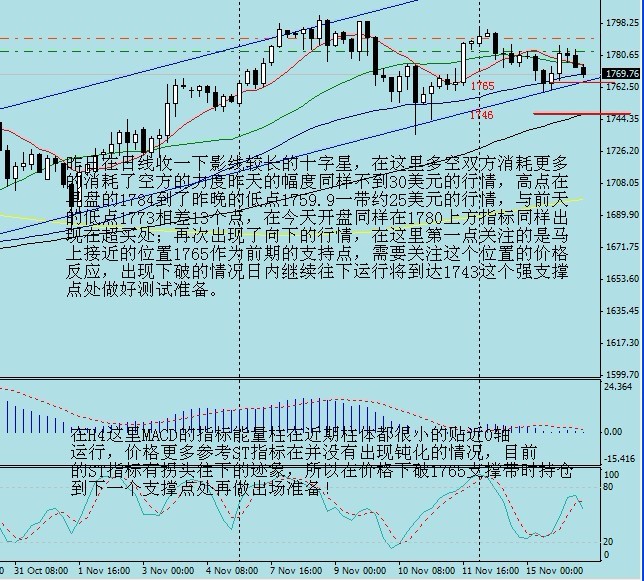Click the 11 Nov 16:00 date label
This screenshot has height=581, width=644.
pos(491,571)
